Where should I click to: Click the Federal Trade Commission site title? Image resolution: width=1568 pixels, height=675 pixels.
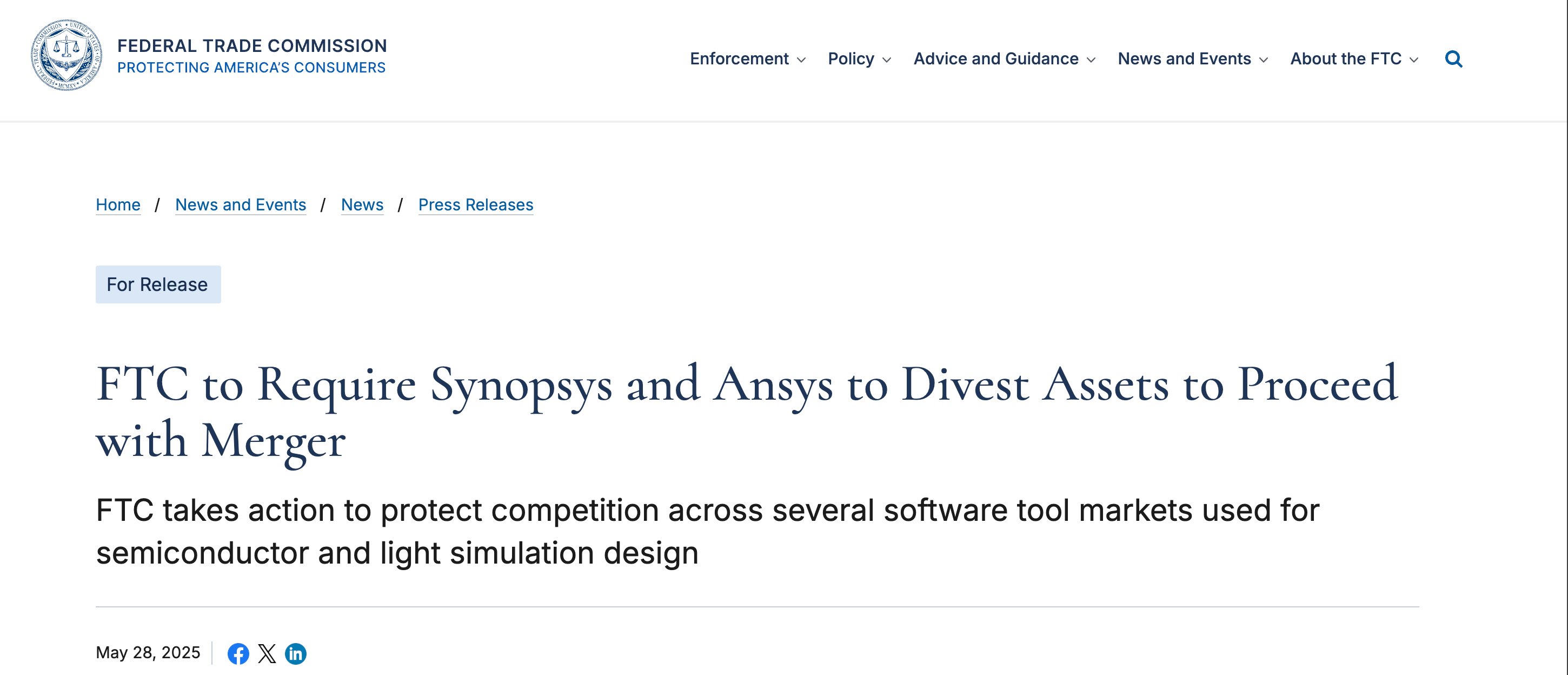tap(252, 47)
